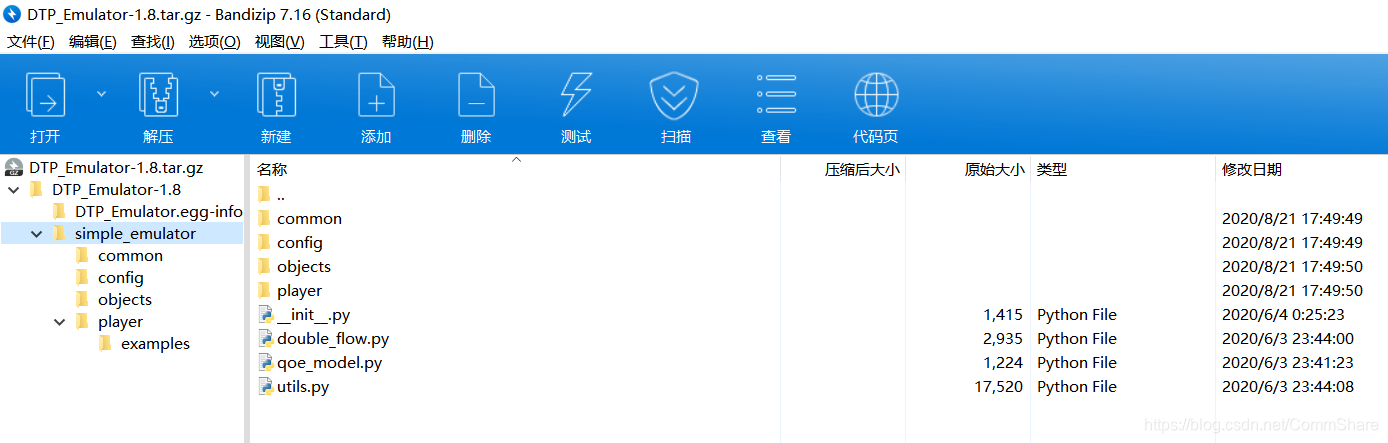The image size is (1388, 443).
Task: Click the Codepage (代码页) globe icon
Action: click(x=876, y=95)
